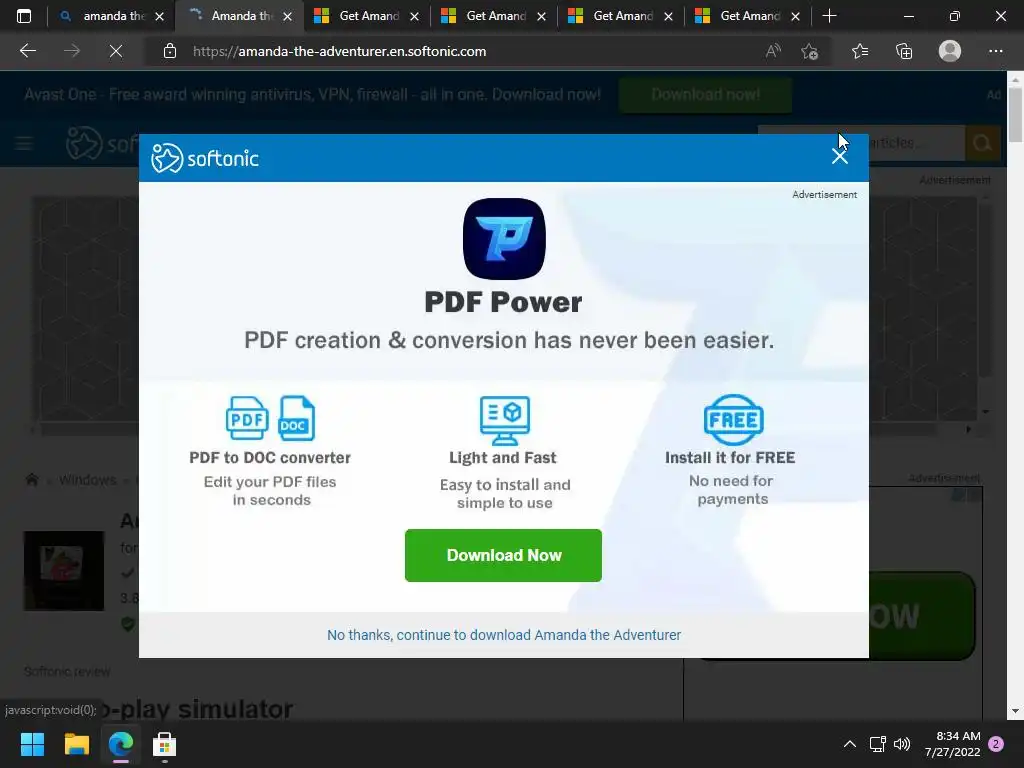Open a new browser tab
The width and height of the screenshot is (1024, 768).
pyautogui.click(x=829, y=16)
